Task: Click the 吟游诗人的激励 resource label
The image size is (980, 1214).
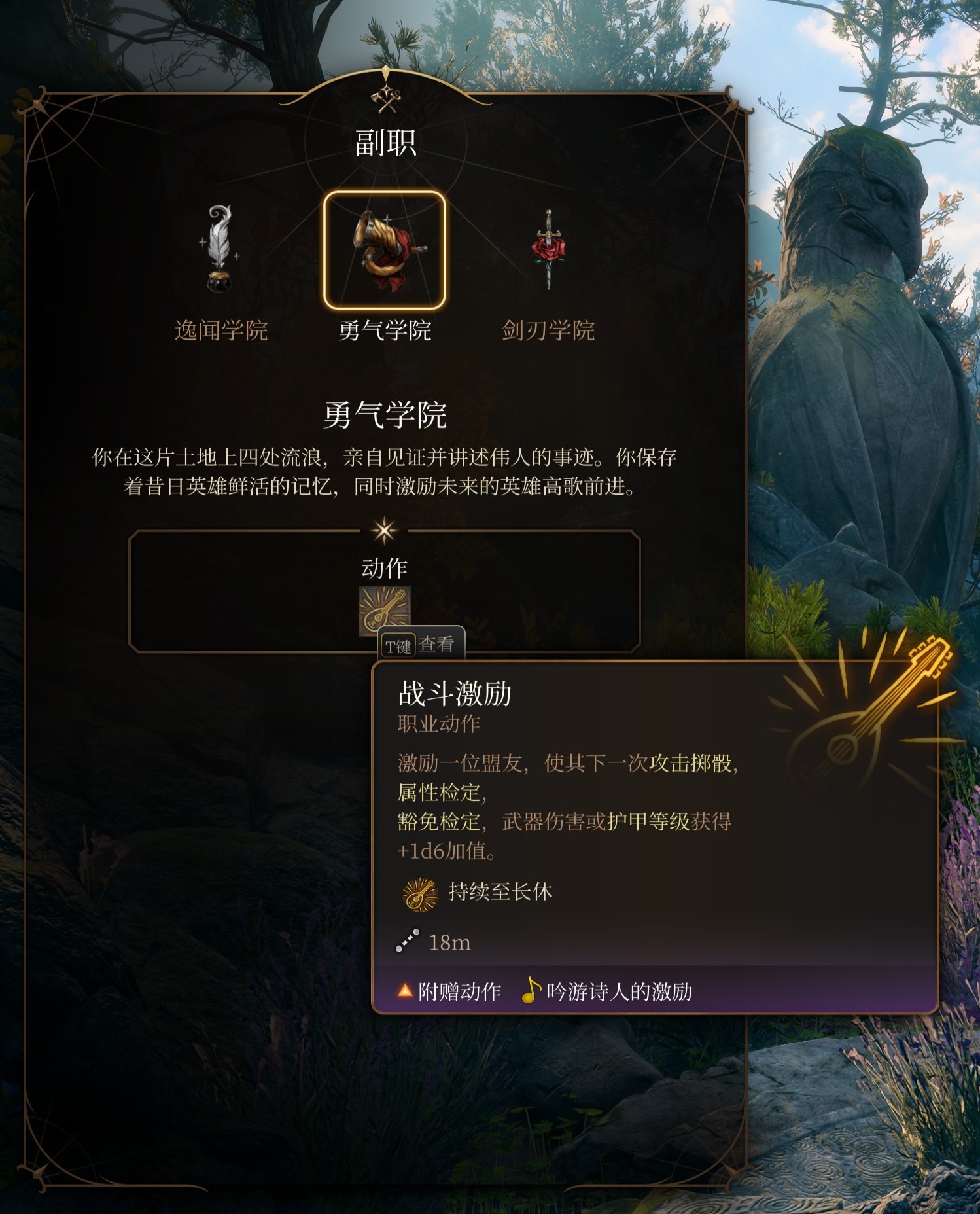Action: click(x=619, y=991)
